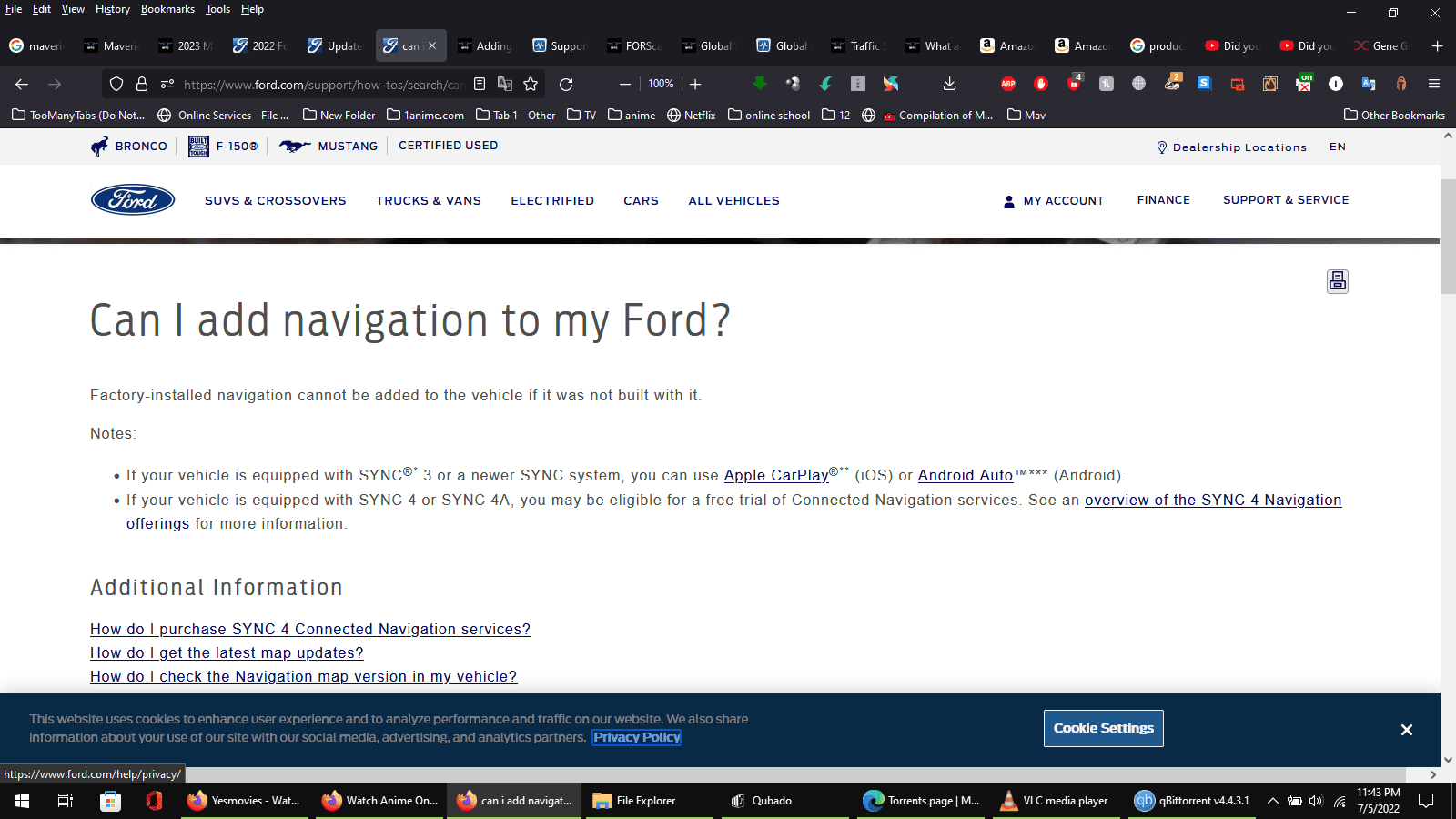Click the browser back arrow
The height and width of the screenshot is (819, 1456).
click(22, 84)
